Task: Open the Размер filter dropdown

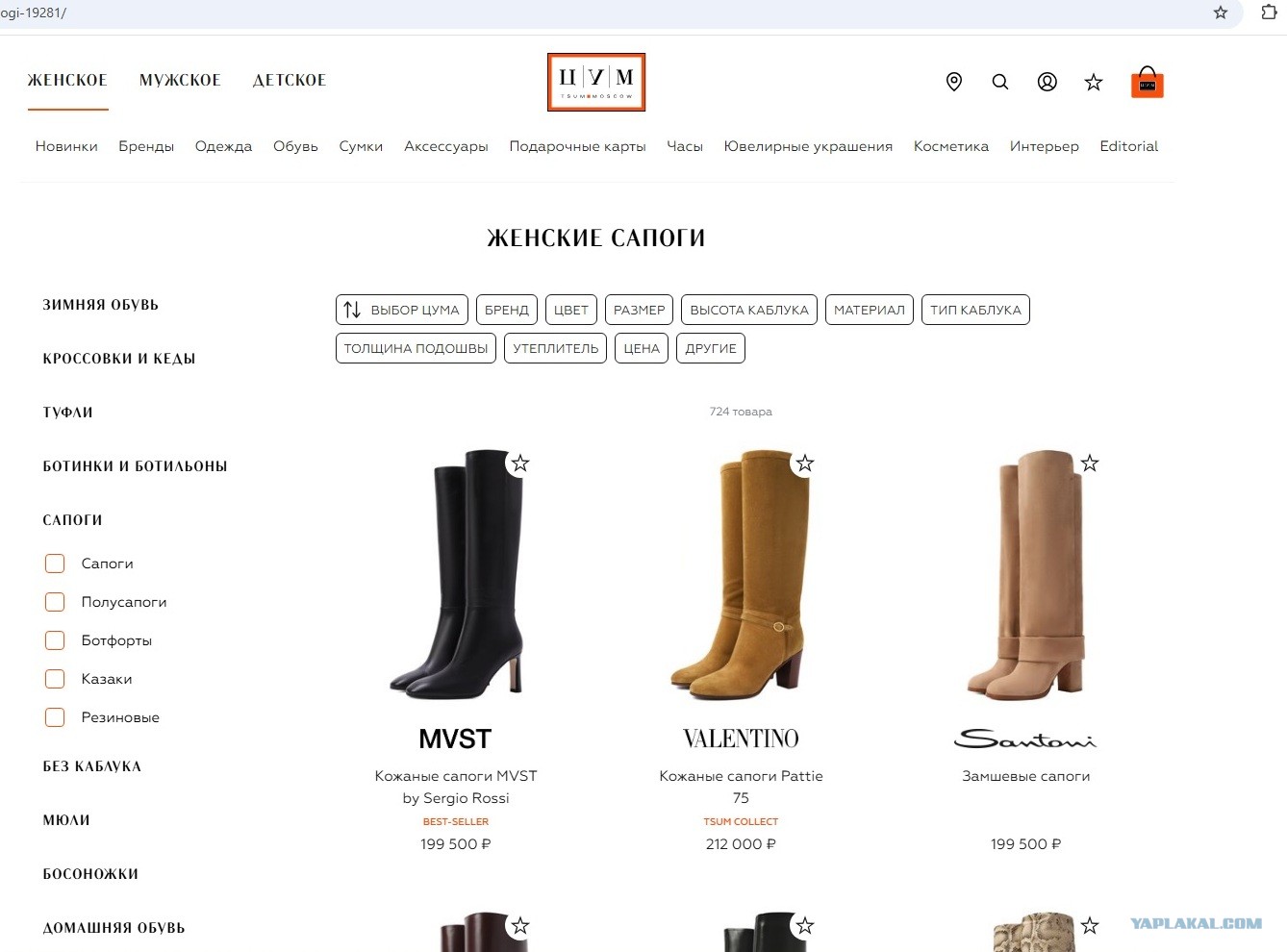Action: pyautogui.click(x=640, y=310)
